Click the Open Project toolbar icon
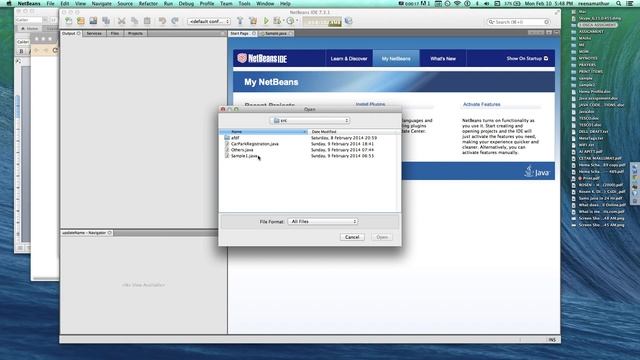The width and height of the screenshot is (640, 360). click(x=93, y=21)
